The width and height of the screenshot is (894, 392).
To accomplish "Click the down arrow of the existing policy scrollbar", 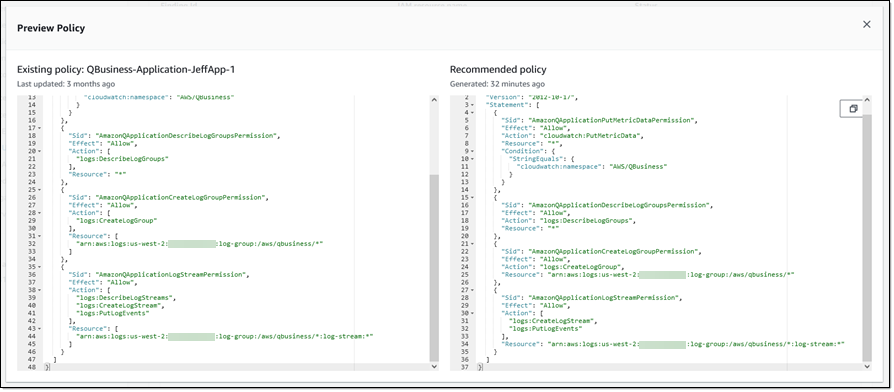I will (x=434, y=367).
